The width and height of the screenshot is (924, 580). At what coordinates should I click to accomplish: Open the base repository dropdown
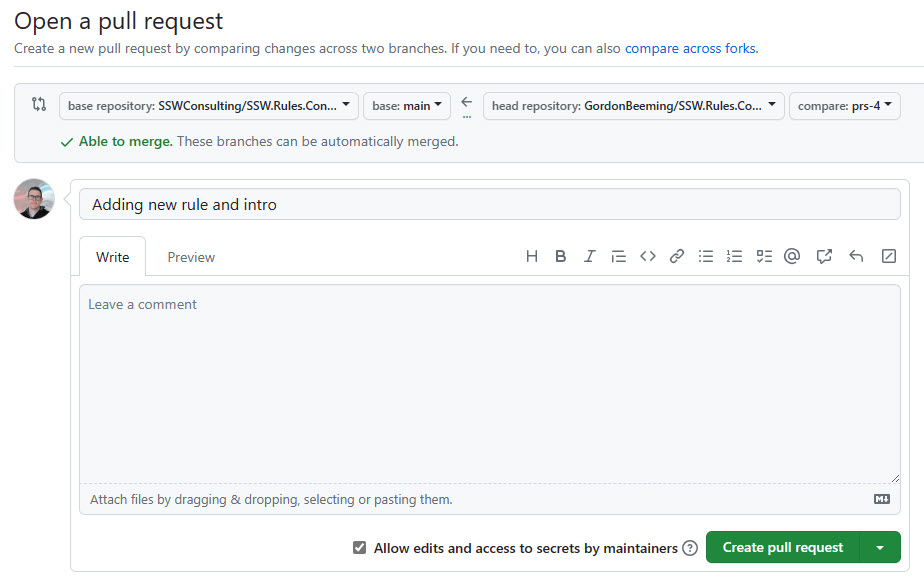pyautogui.click(x=208, y=106)
